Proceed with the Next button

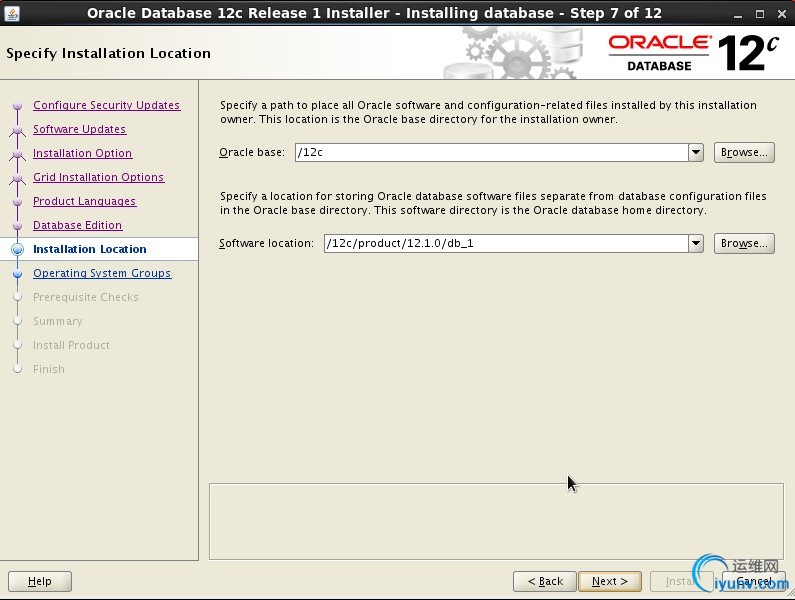click(x=610, y=581)
